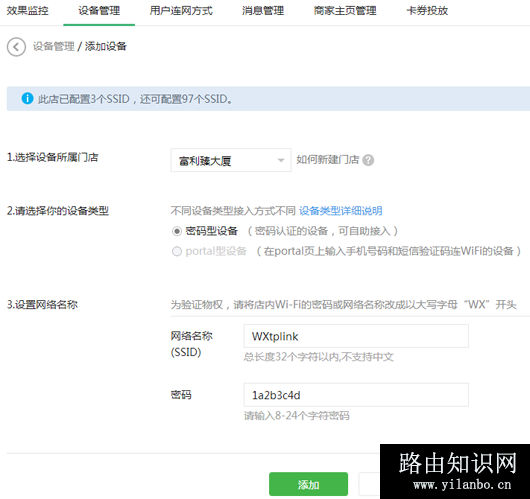Switch to the 设备管理 tab

[99, 11]
